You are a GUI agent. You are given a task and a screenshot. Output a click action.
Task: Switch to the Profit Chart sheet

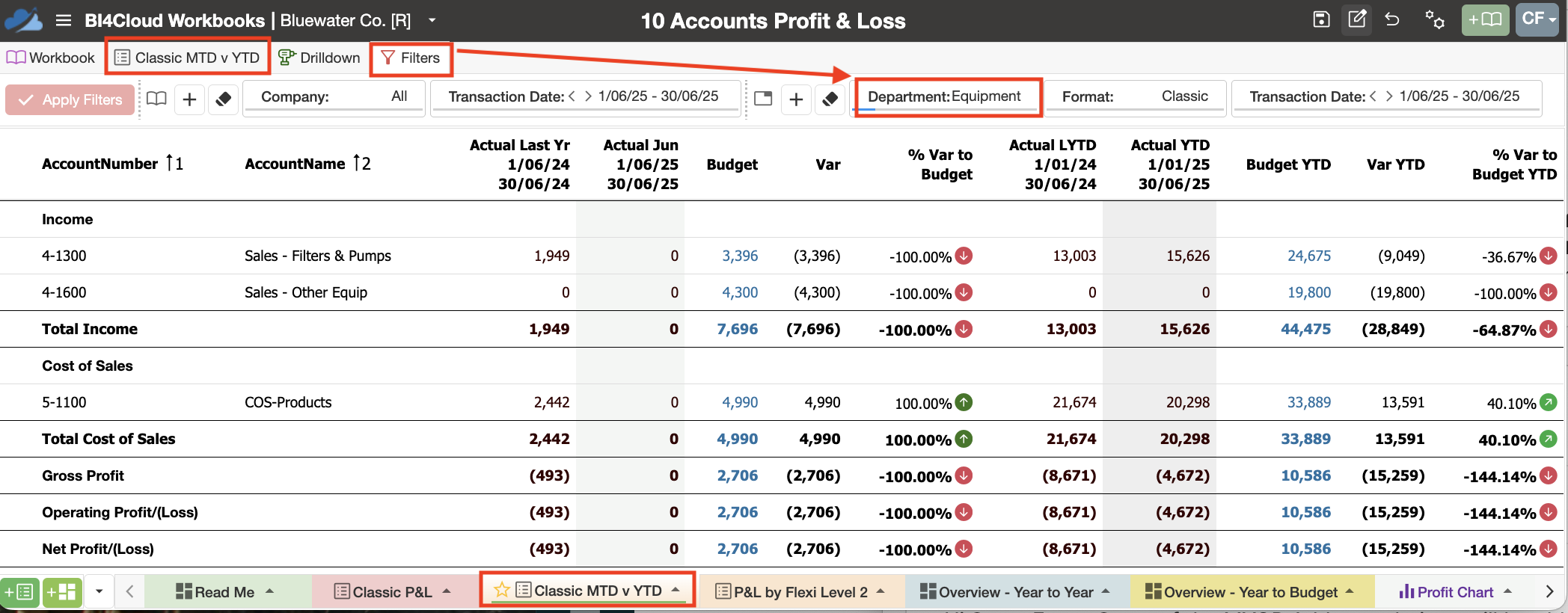click(1446, 592)
